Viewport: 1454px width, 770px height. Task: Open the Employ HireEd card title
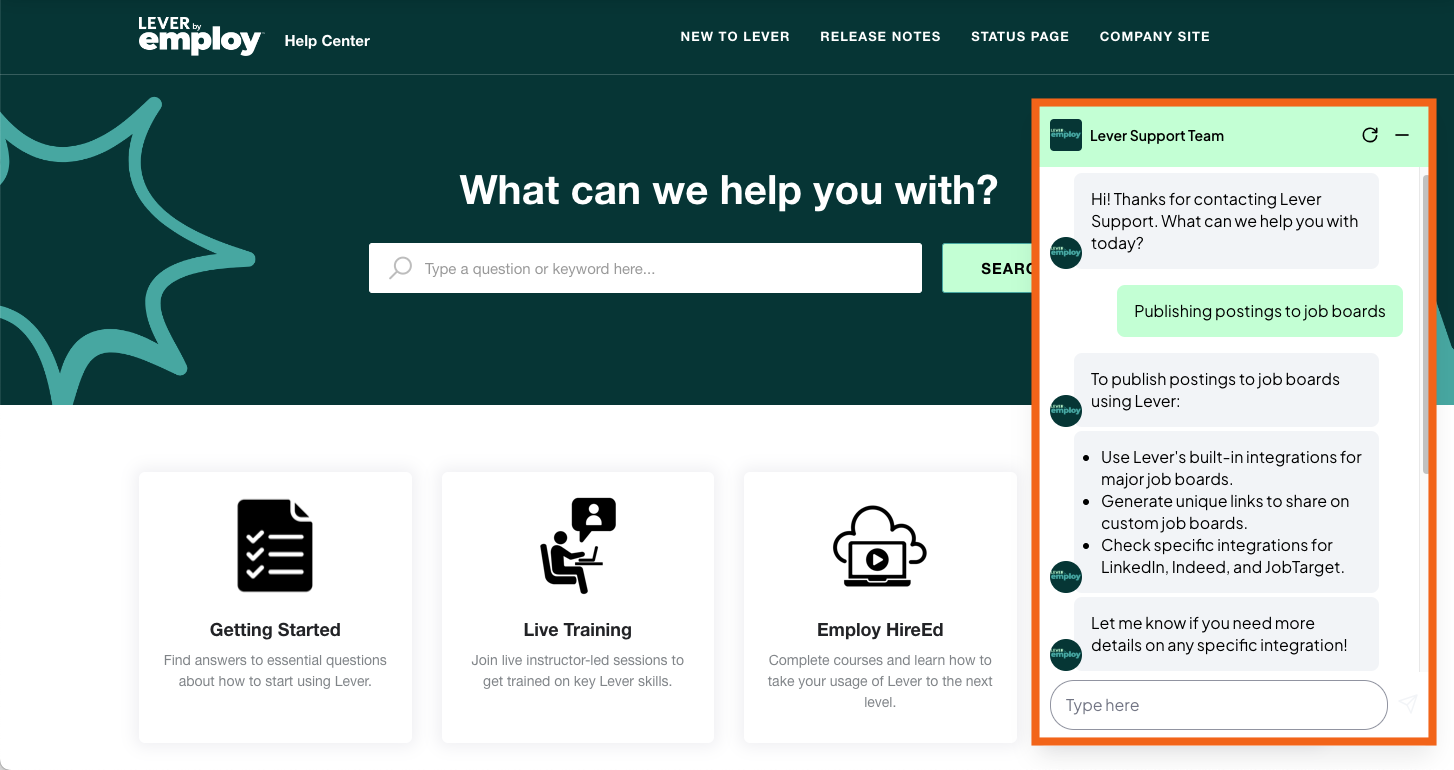pos(880,630)
